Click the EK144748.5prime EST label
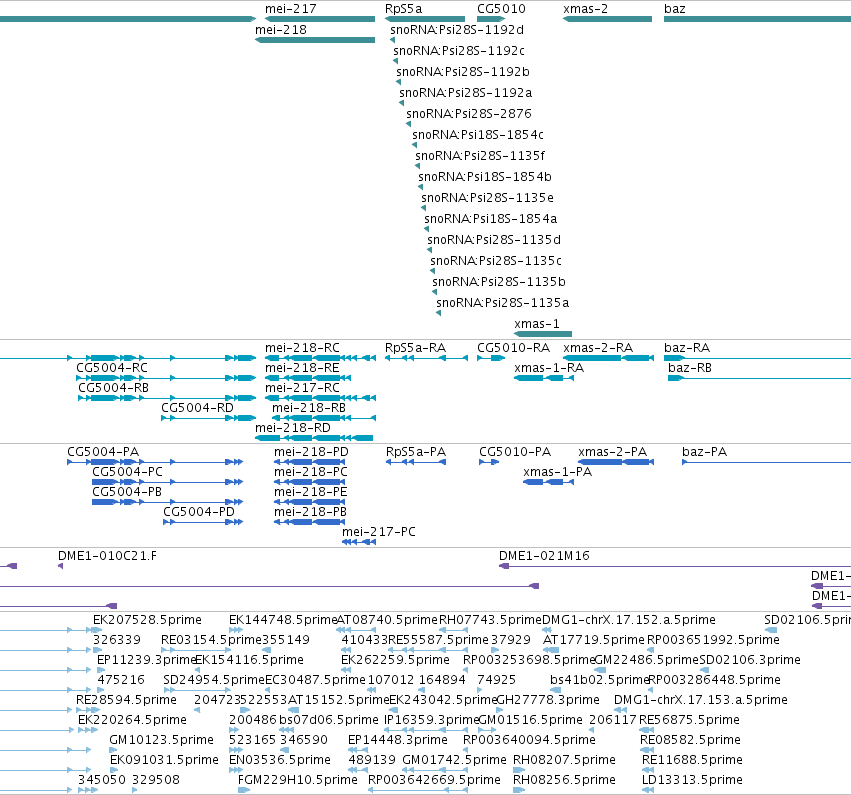Screen dimensions: 851x795 283,620
